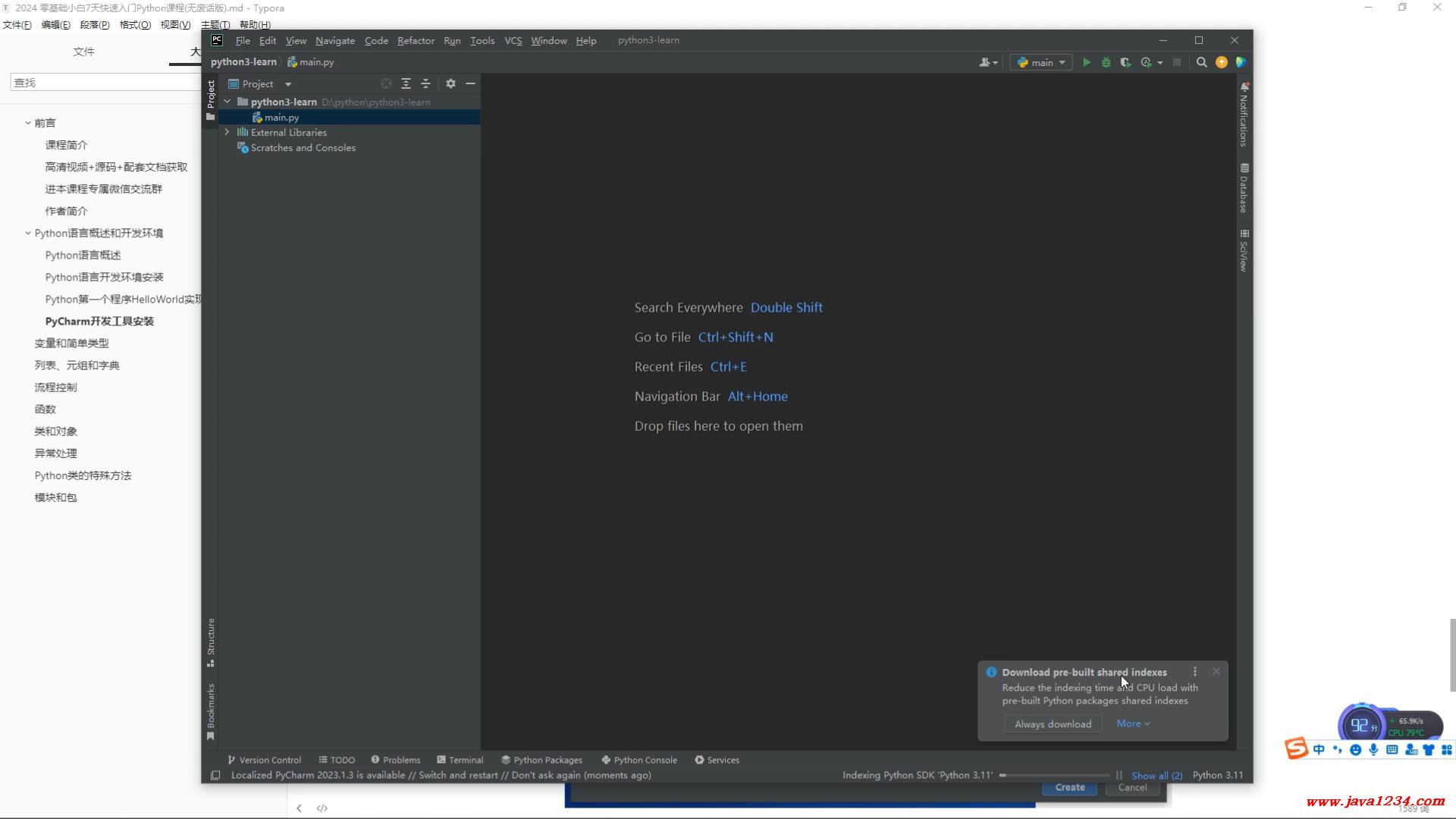Viewport: 1456px width, 819px height.
Task: Open Bookmarks tool window on left sidebar
Action: (211, 711)
